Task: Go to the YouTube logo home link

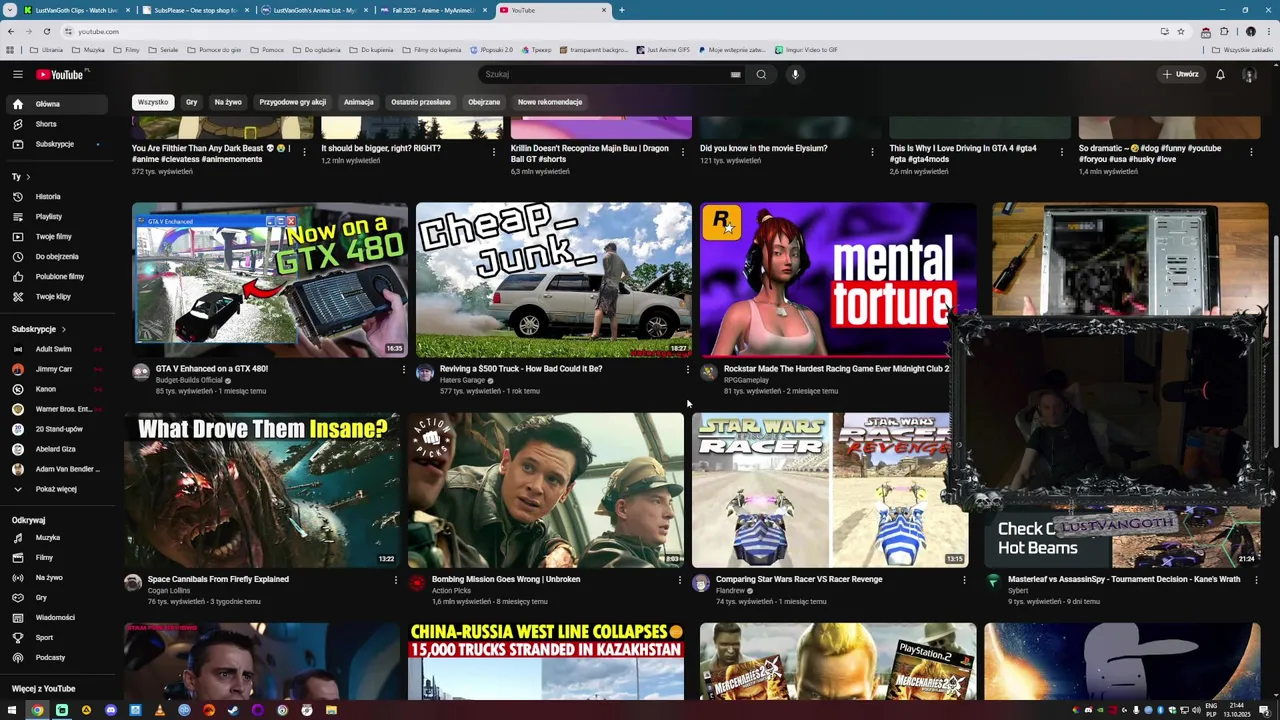Action: (x=62, y=74)
